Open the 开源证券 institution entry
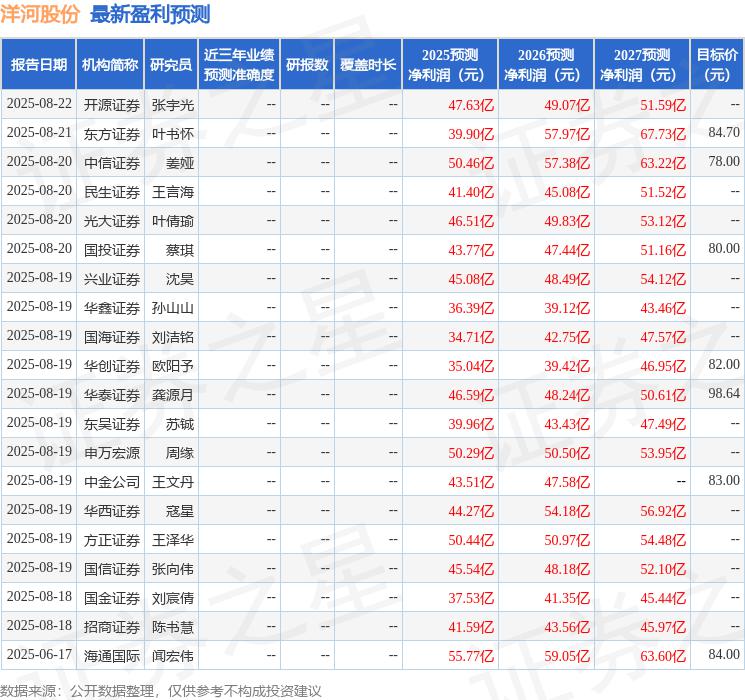This screenshot has height=700, width=745. tap(111, 104)
